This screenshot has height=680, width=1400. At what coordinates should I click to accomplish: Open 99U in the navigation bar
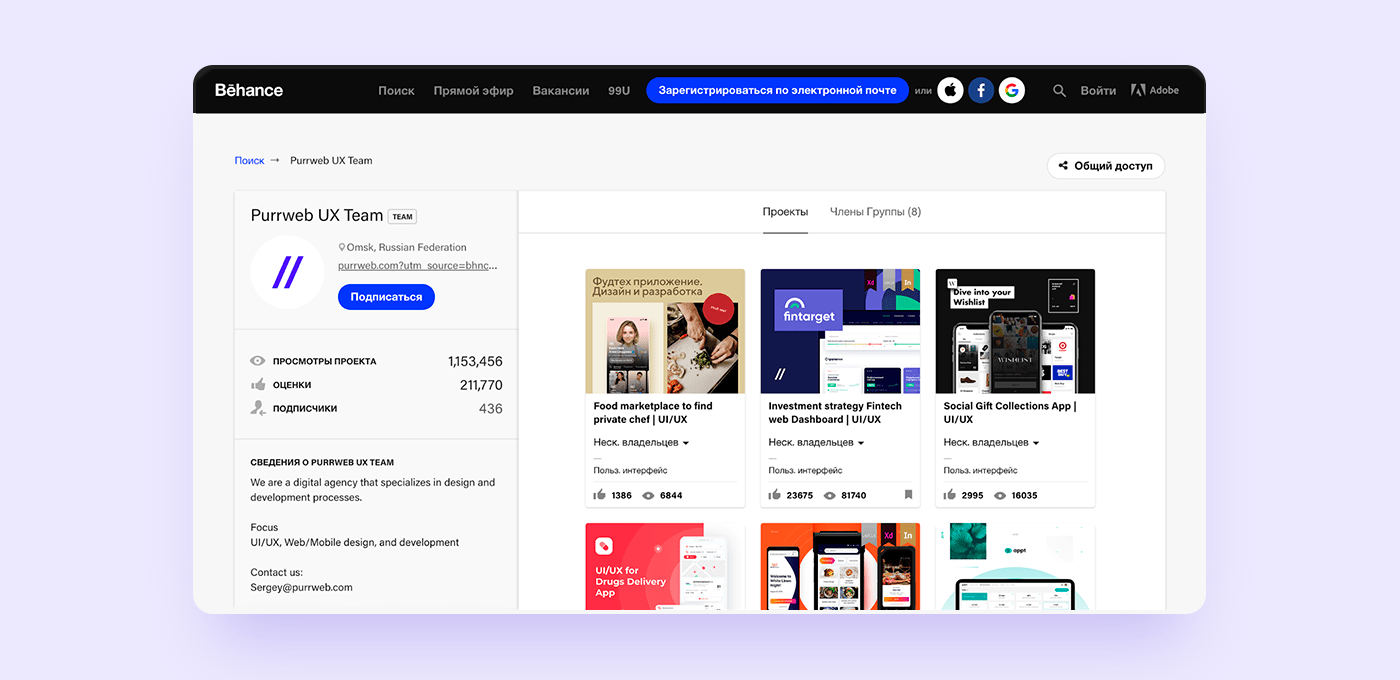619,90
